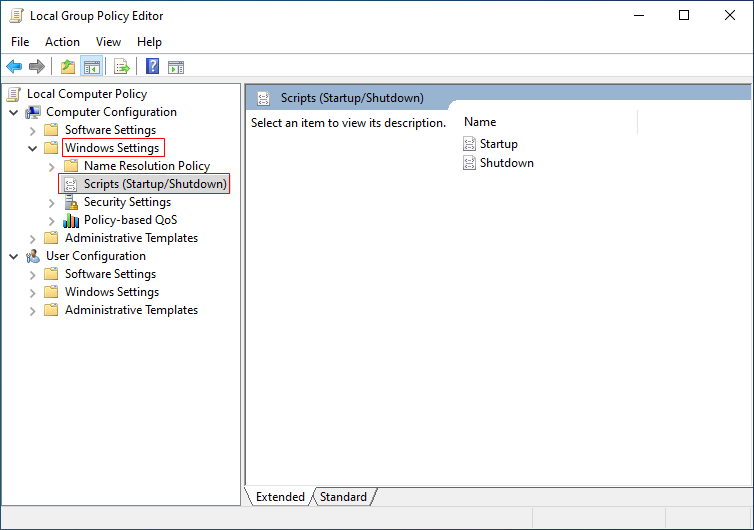This screenshot has height=530, width=754.
Task: Open the blue Help question-mark icon
Action: click(x=152, y=66)
